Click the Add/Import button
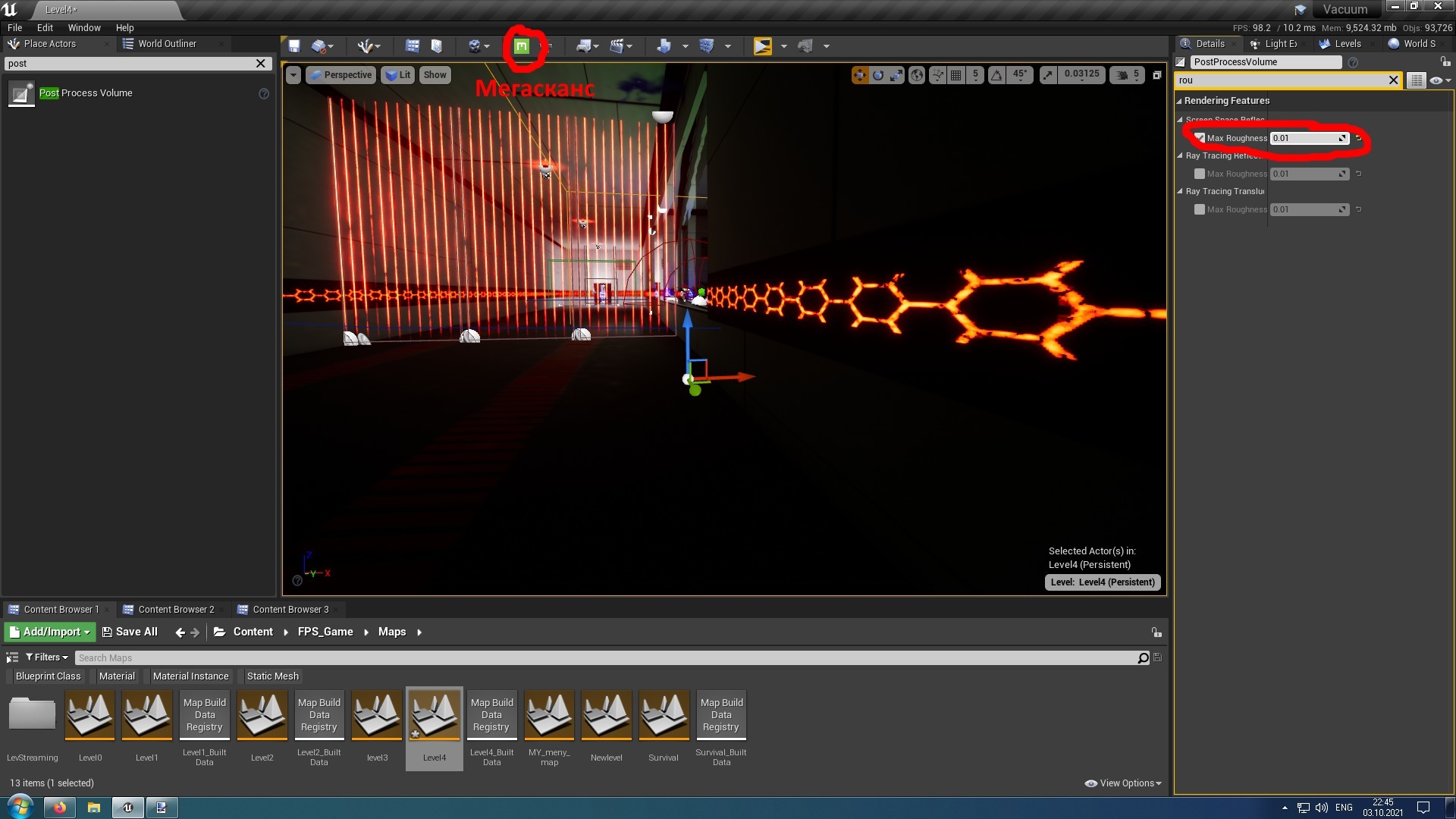The image size is (1456, 819). pos(50,632)
